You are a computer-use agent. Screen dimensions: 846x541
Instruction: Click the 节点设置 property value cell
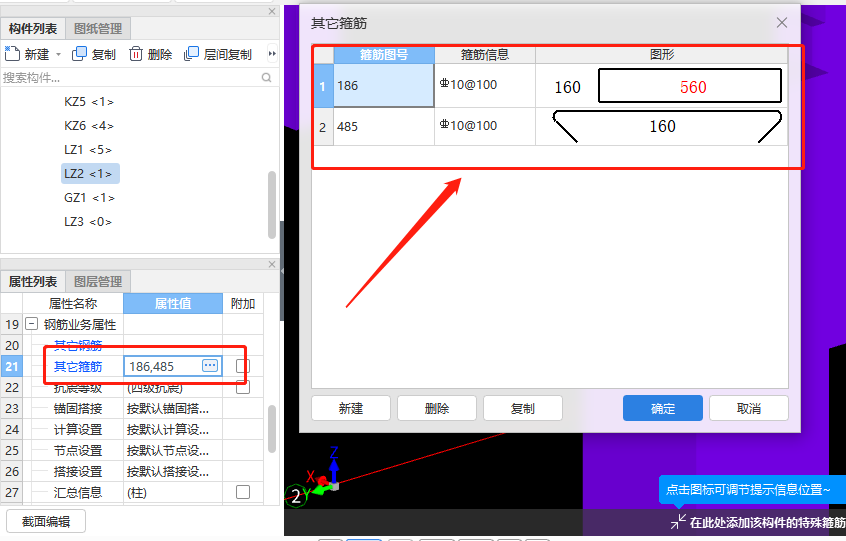pyautogui.click(x=173, y=450)
